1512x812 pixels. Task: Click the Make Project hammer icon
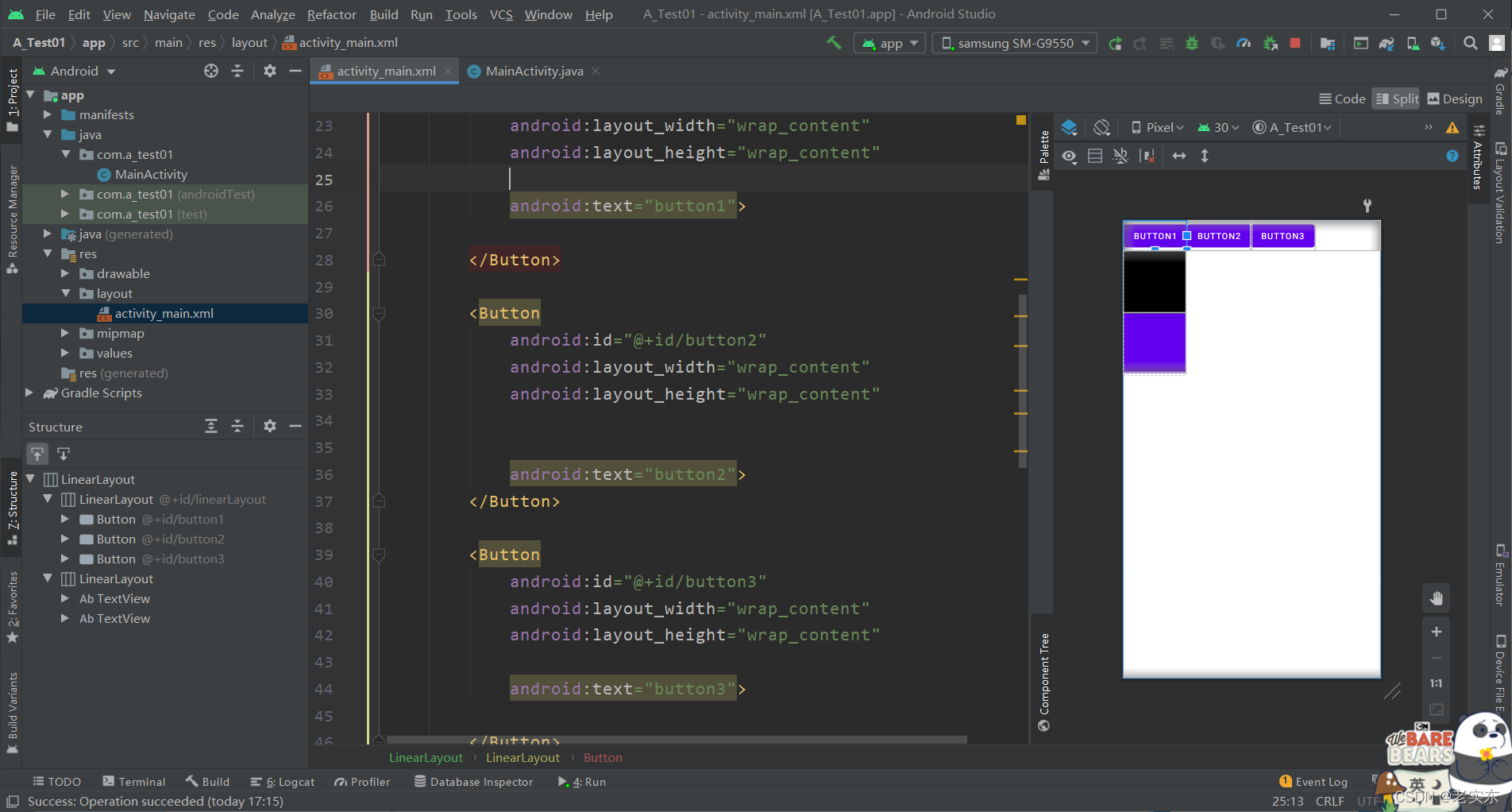point(834,43)
